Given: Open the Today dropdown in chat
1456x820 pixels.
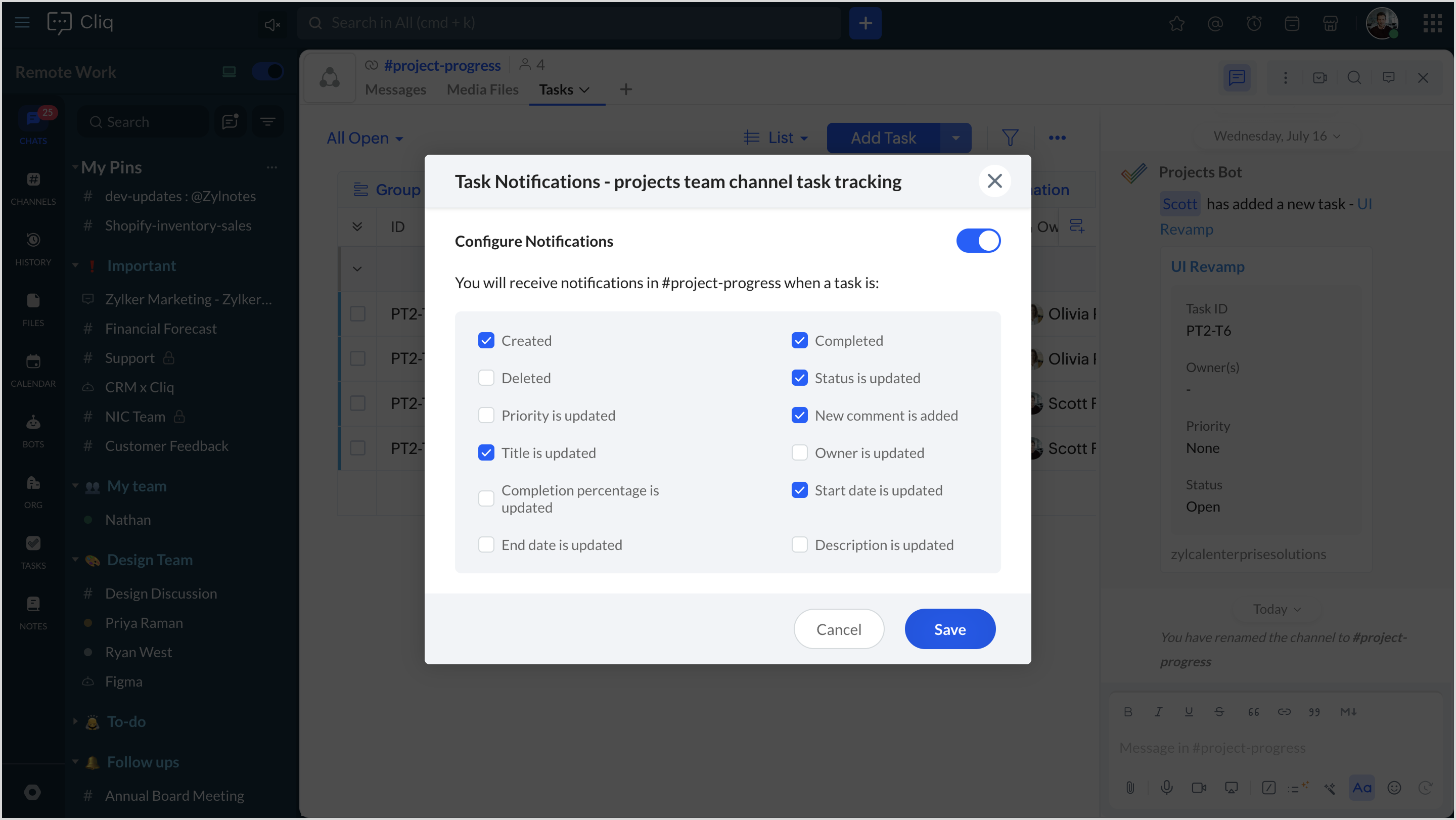Looking at the screenshot, I should tap(1276, 609).
